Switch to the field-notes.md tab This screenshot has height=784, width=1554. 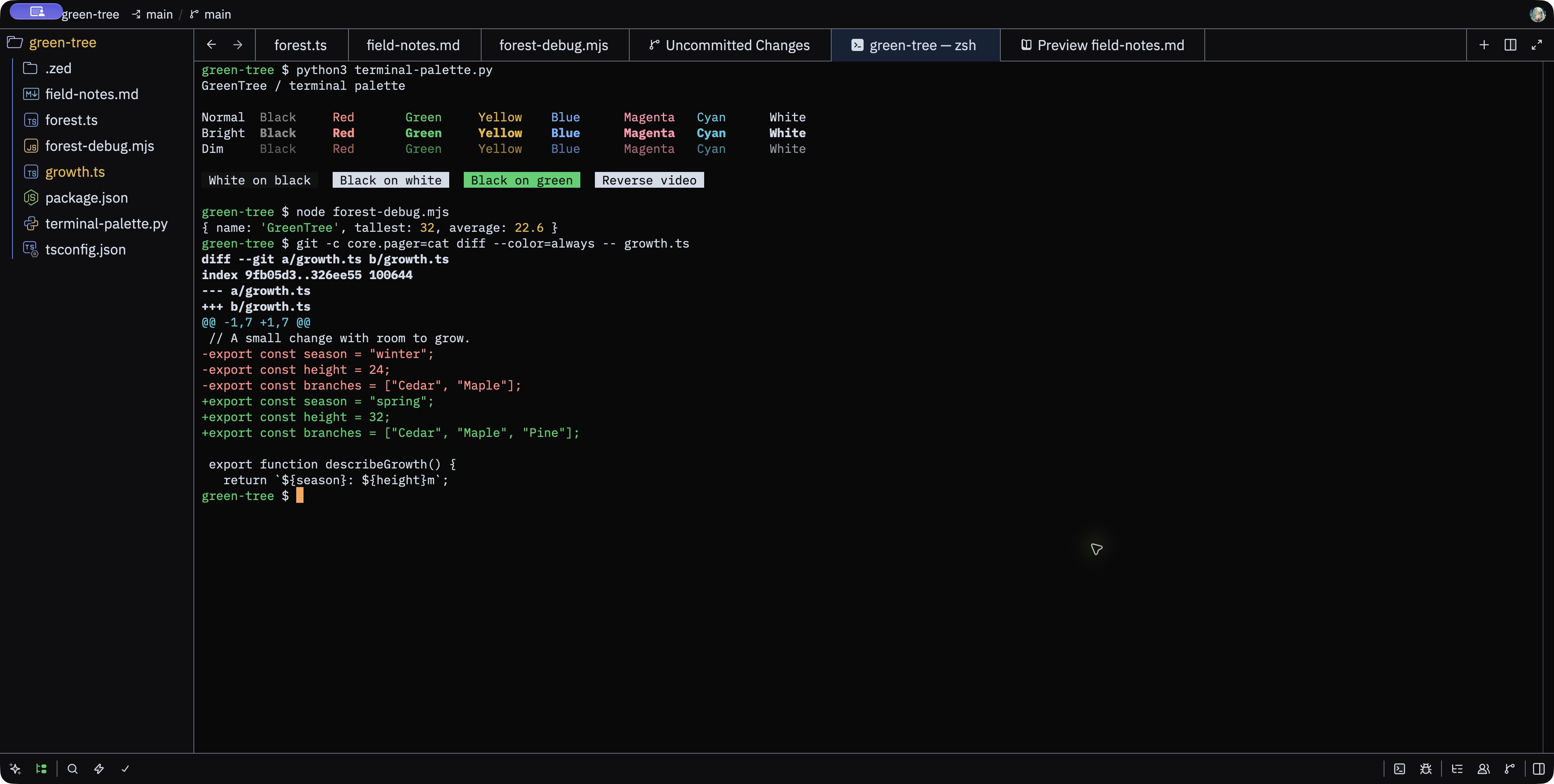(414, 45)
